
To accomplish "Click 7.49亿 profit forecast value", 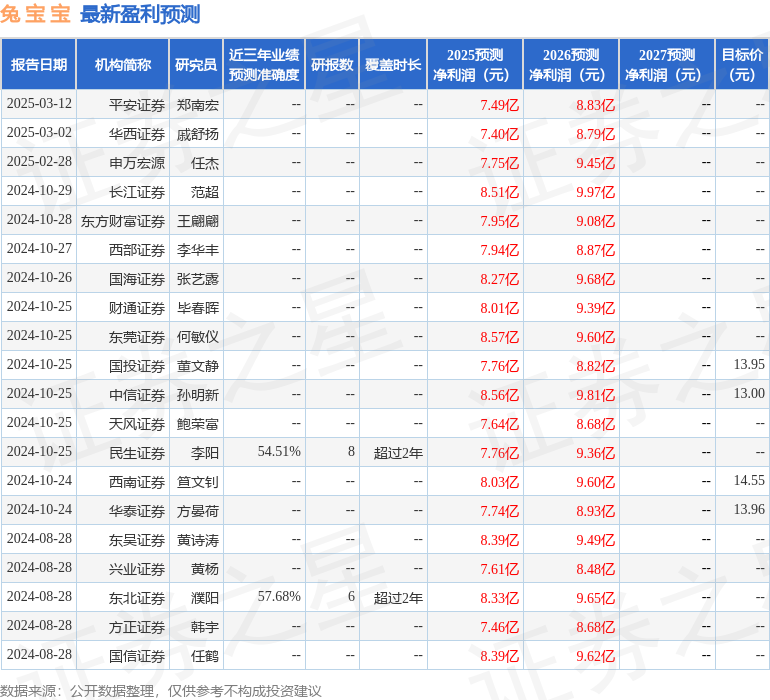I will pos(499,105).
